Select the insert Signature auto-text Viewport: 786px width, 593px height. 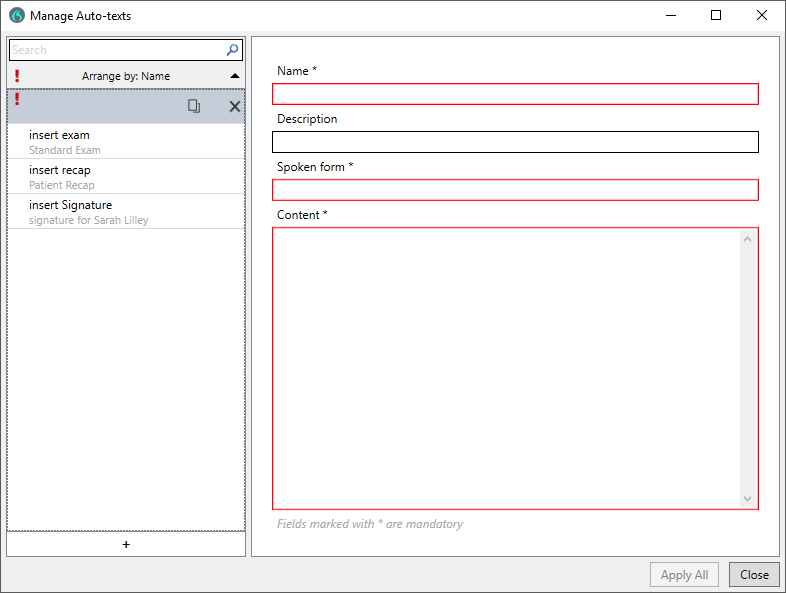[126, 212]
